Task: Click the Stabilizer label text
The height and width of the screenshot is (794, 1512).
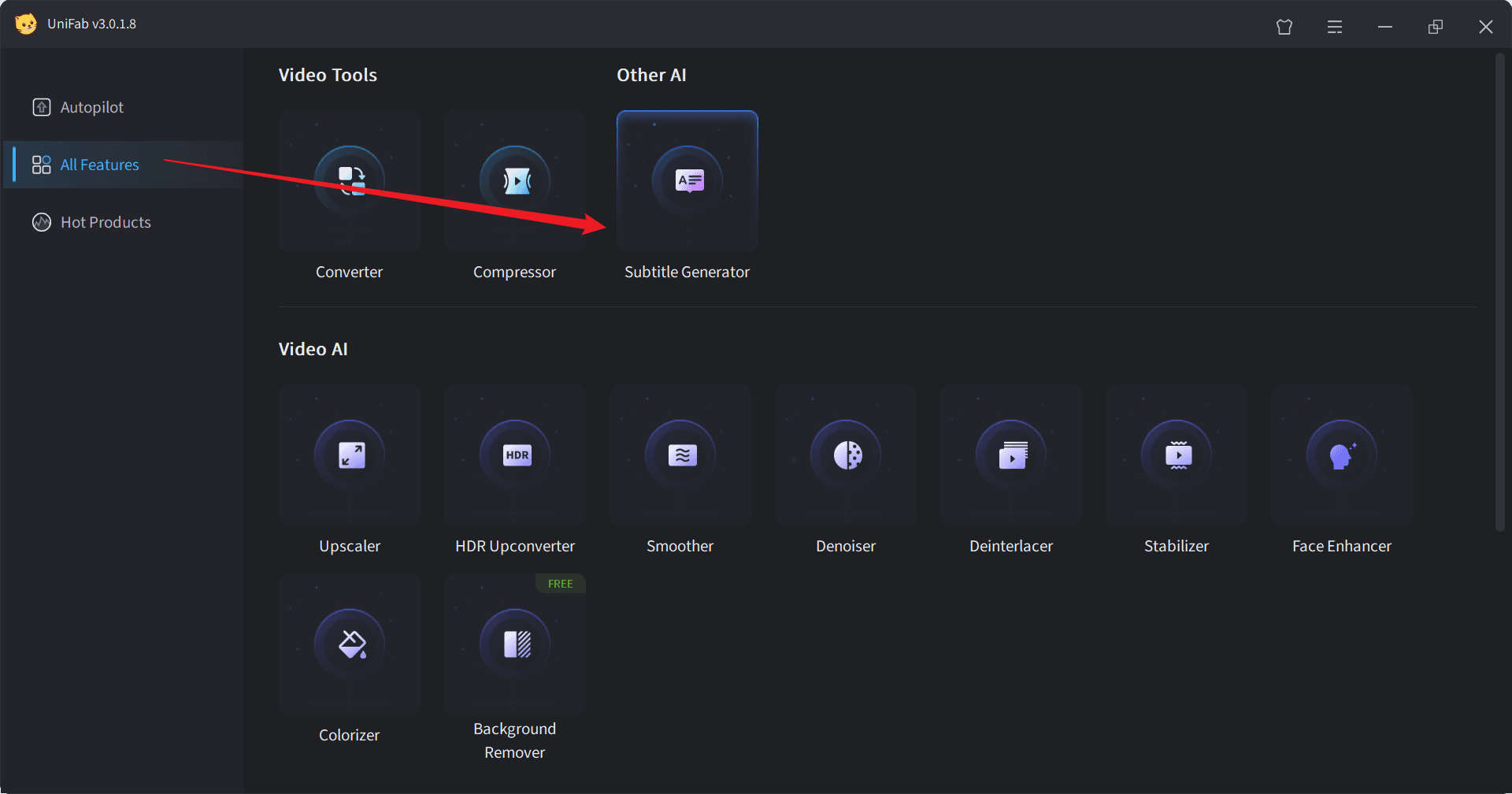Action: click(1177, 546)
